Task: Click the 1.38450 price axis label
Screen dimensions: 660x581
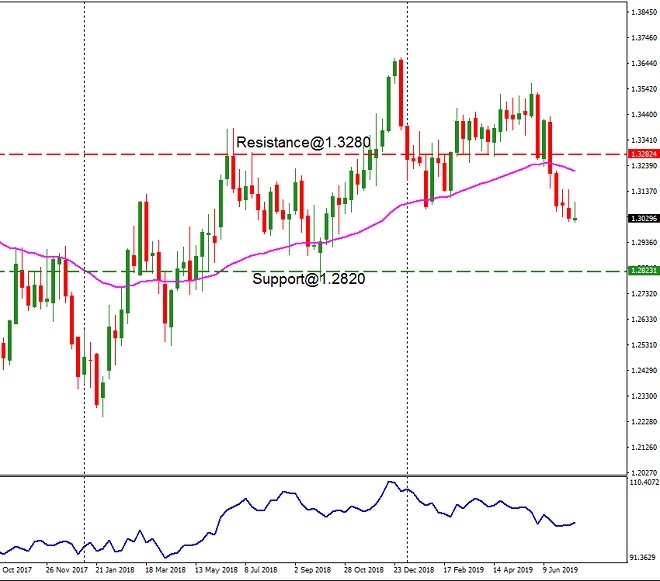Action: click(x=644, y=12)
